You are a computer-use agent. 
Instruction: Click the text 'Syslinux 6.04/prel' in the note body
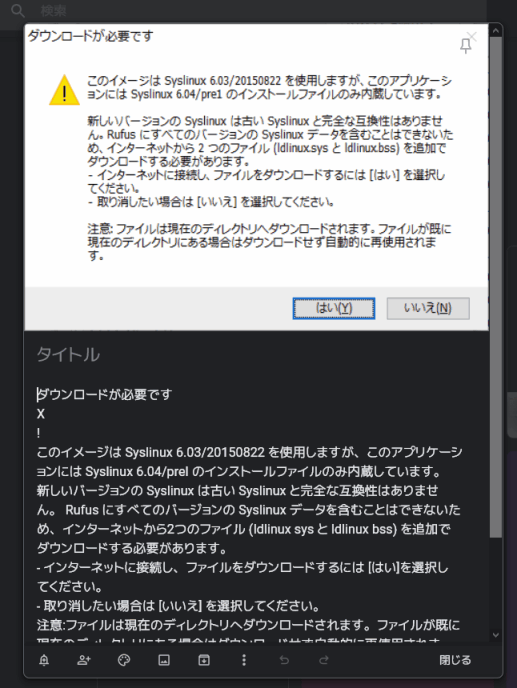point(137,472)
